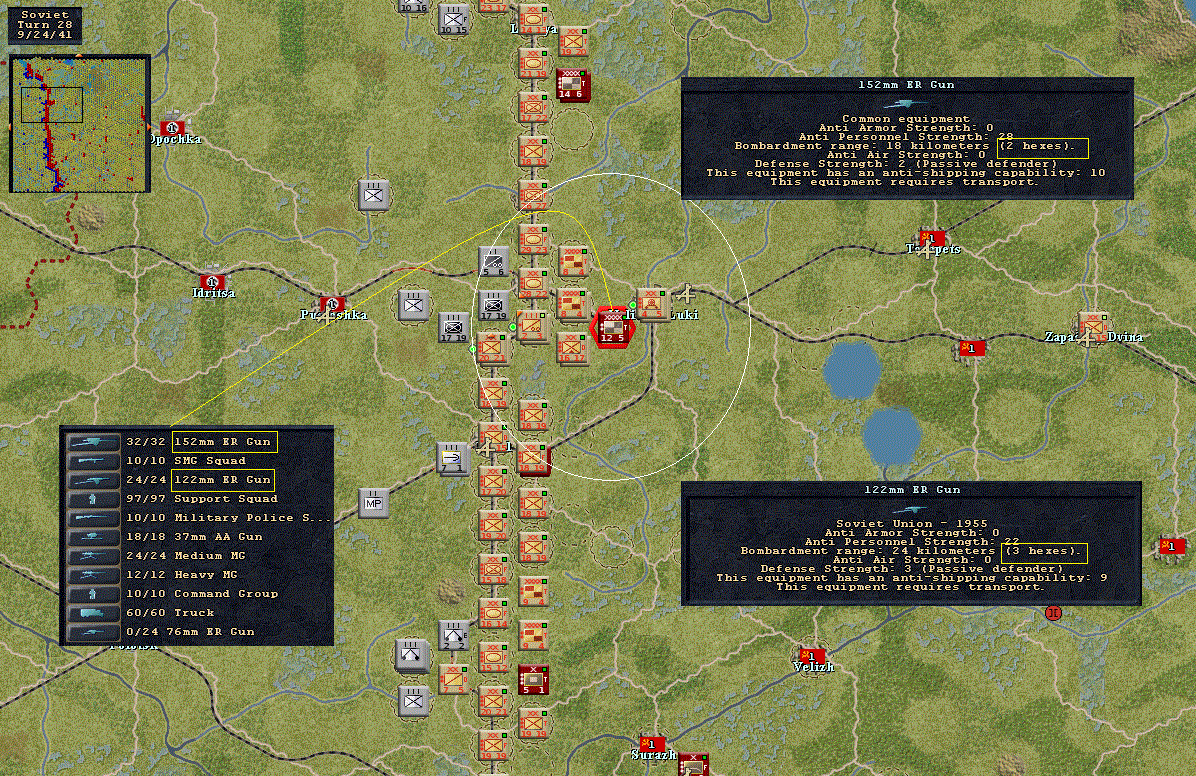This screenshot has height=776, width=1196.
Task: Select the infantry division showing 17 20
Action: (x=493, y=481)
